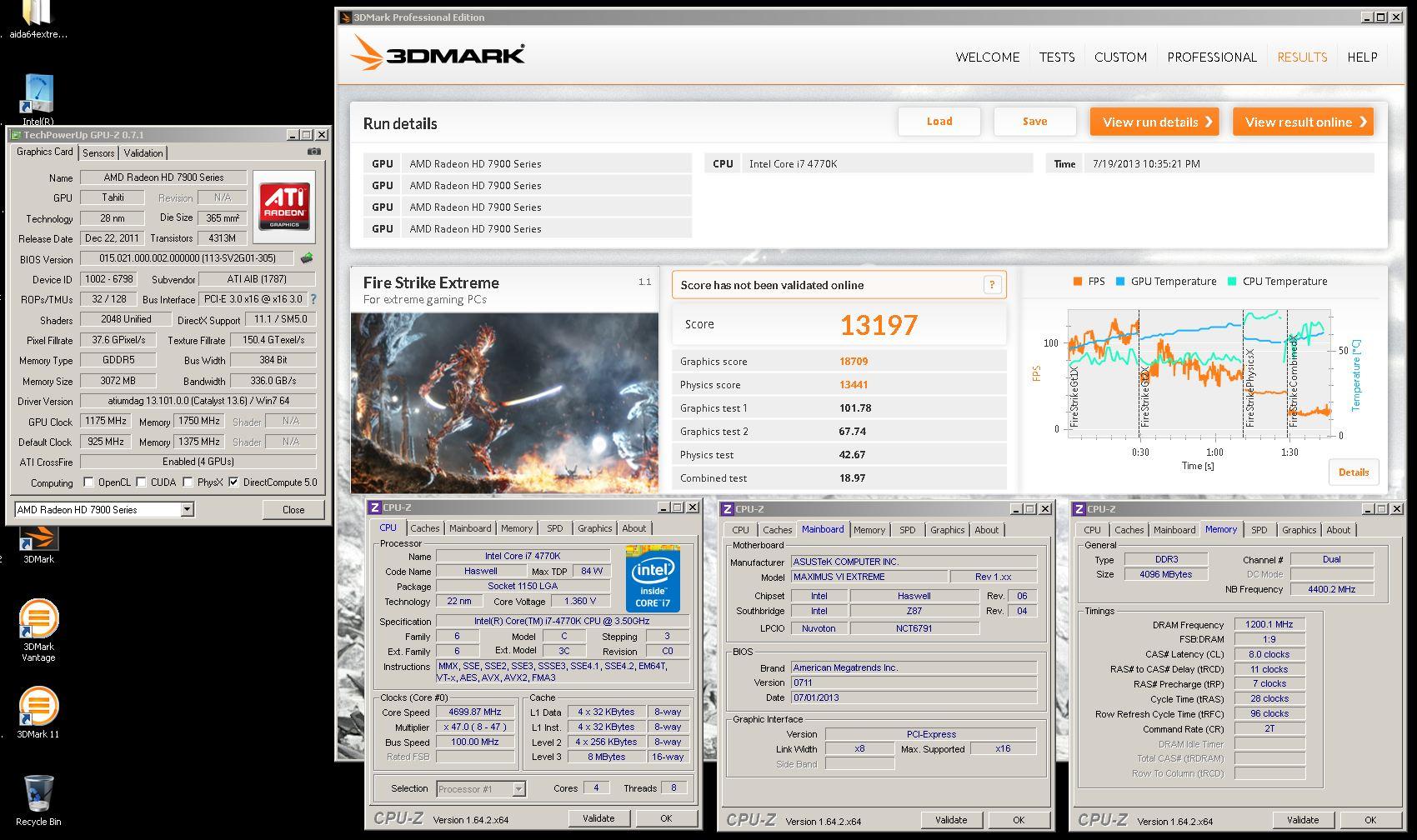Click the Intel Core i7 4770K CPU entry
The width and height of the screenshot is (1417, 840).
coord(869,163)
